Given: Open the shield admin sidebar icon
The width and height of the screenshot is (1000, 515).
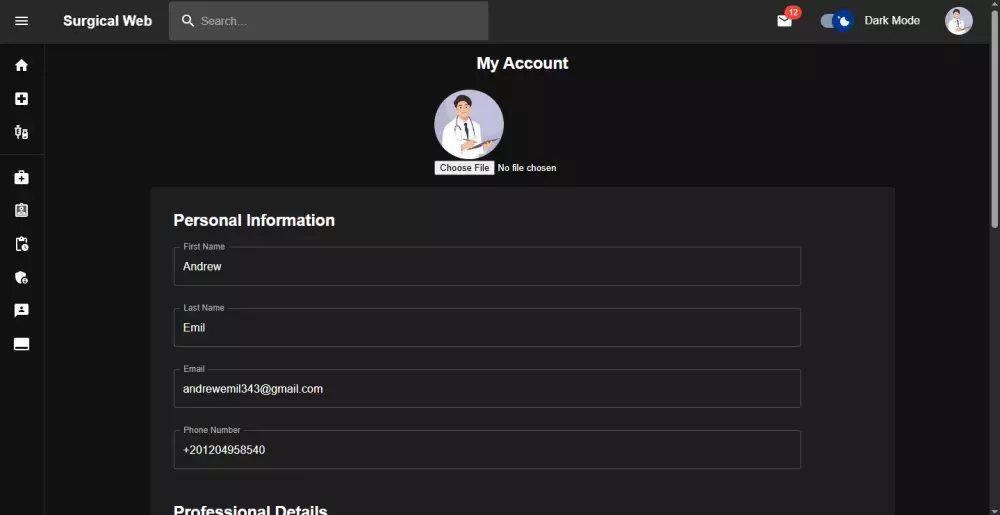Looking at the screenshot, I should 22,277.
